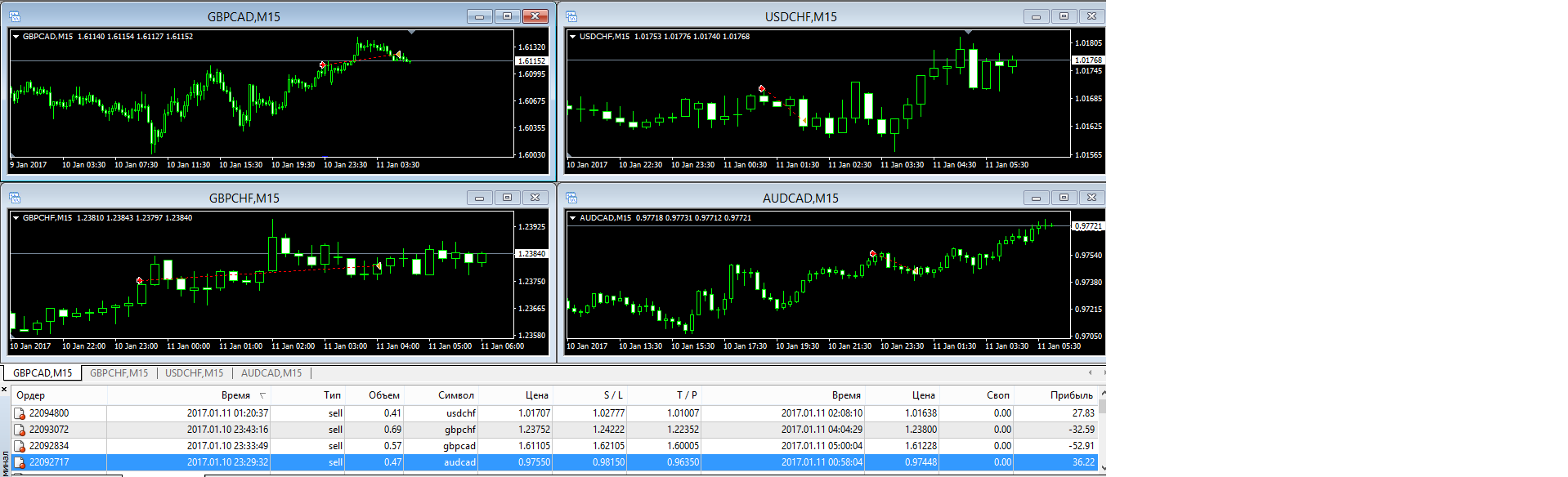Image resolution: width=1568 pixels, height=477 pixels.
Task: Click the 0.97721 current price label on AUDCAD
Action: (1088, 226)
